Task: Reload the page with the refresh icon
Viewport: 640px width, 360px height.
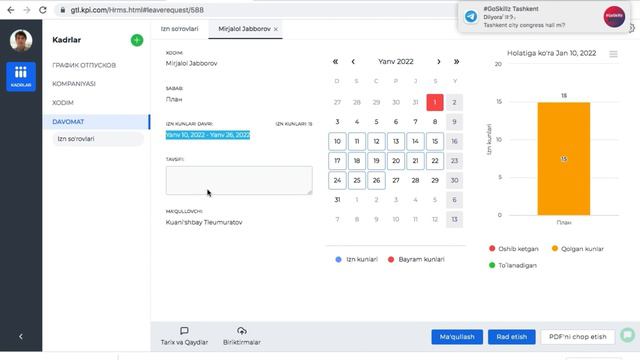Action: 43,10
